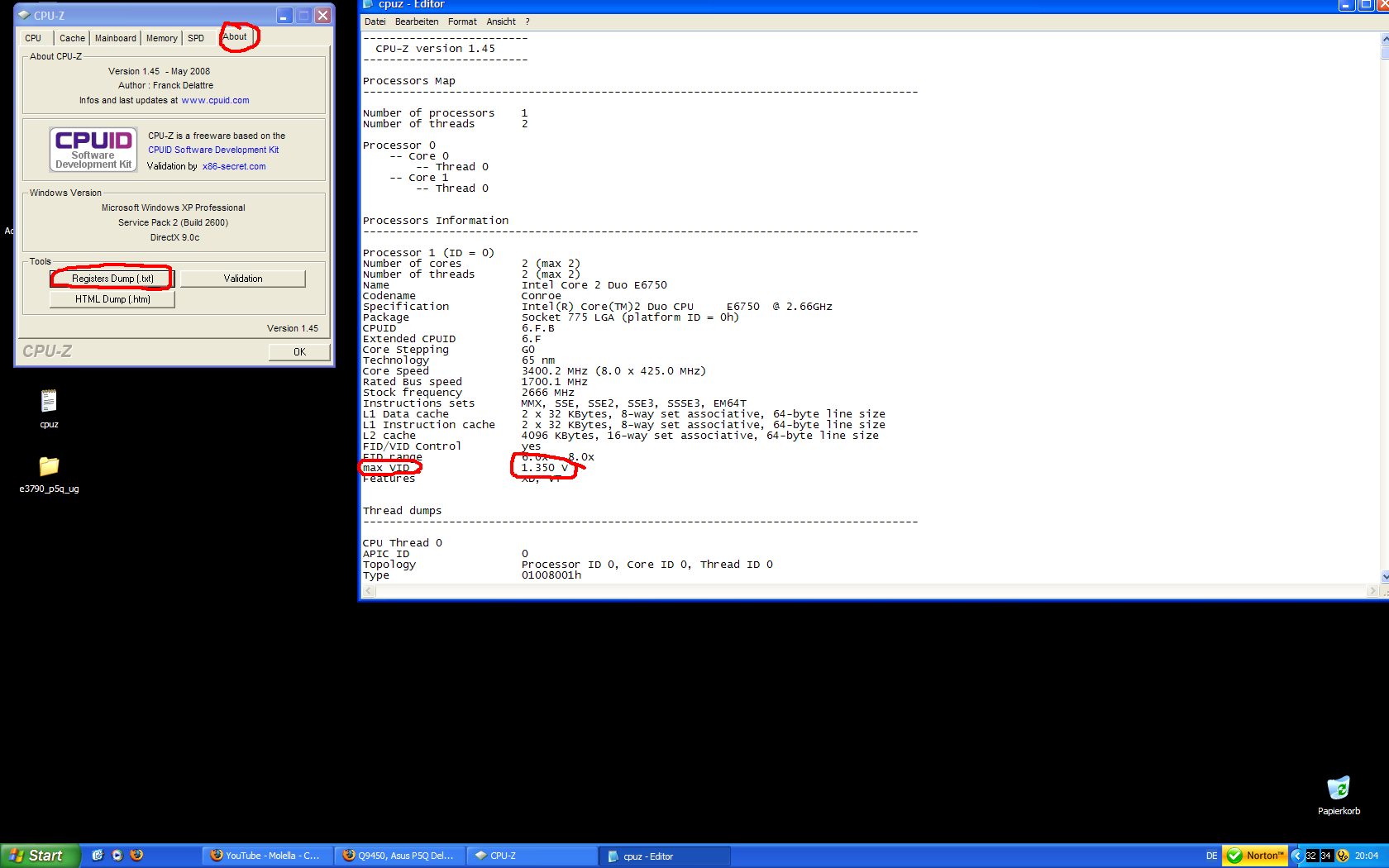This screenshot has height=868, width=1389.
Task: Click 'CPU-Z version 1.45' line in Editor
Action: pos(436,49)
